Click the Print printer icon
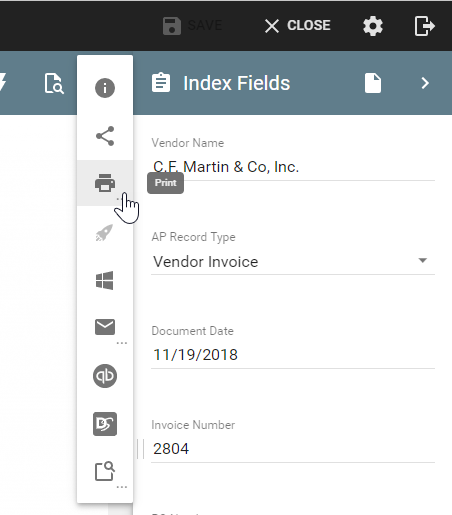Screen dimensions: 452x515 tap(105, 183)
